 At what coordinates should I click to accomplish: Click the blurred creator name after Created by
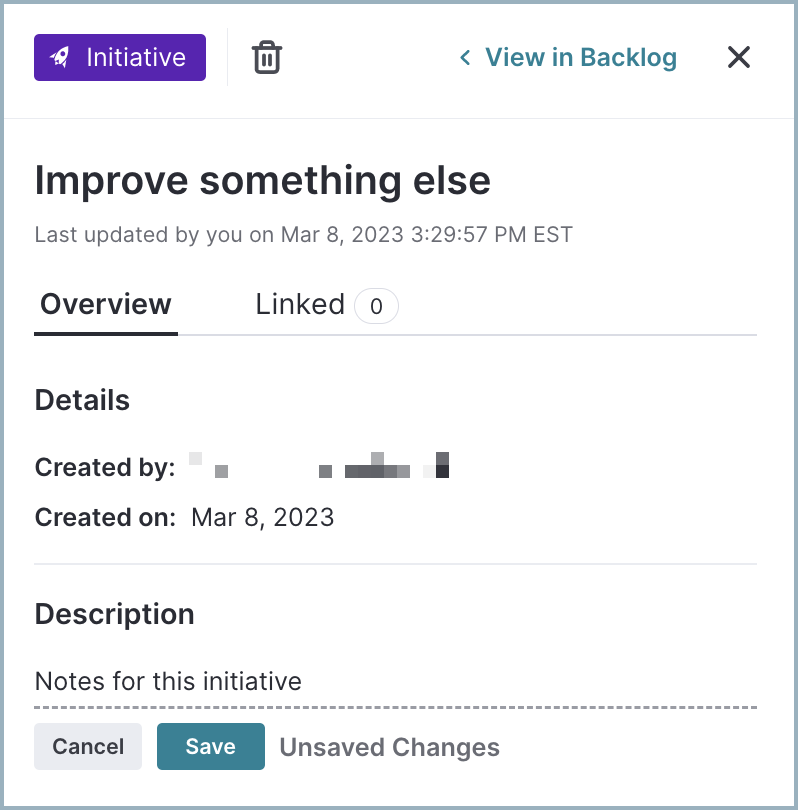(319, 465)
